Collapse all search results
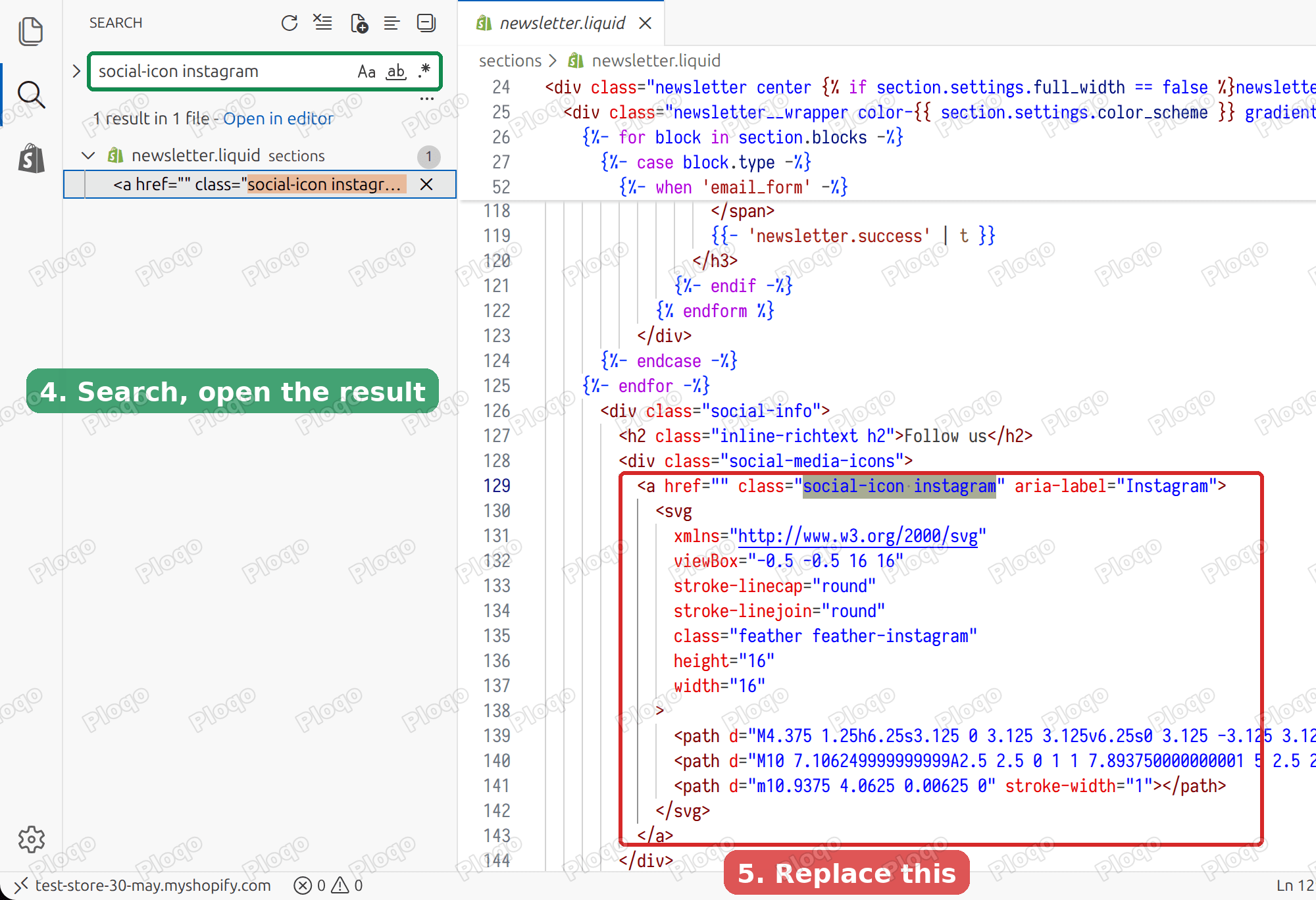Viewport: 1316px width, 900px height. coord(426,23)
